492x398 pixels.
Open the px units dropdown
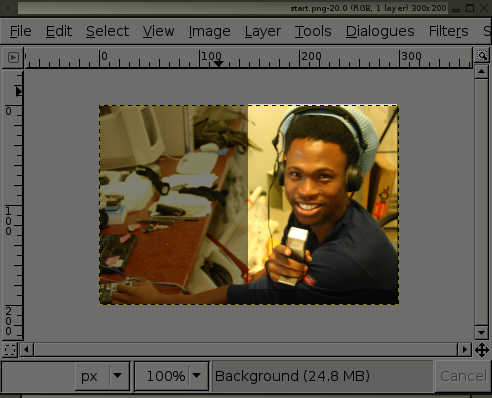tap(102, 376)
